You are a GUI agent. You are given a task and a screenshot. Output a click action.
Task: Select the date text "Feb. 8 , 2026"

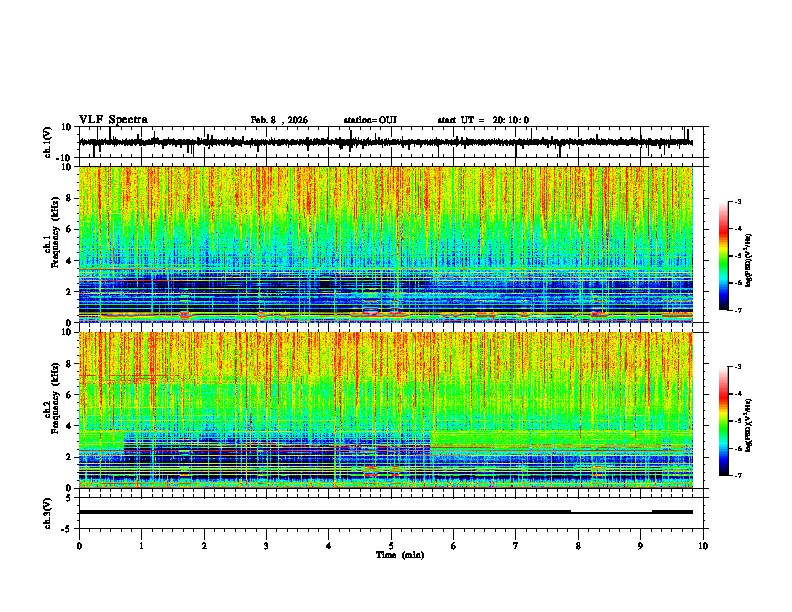click(x=279, y=120)
